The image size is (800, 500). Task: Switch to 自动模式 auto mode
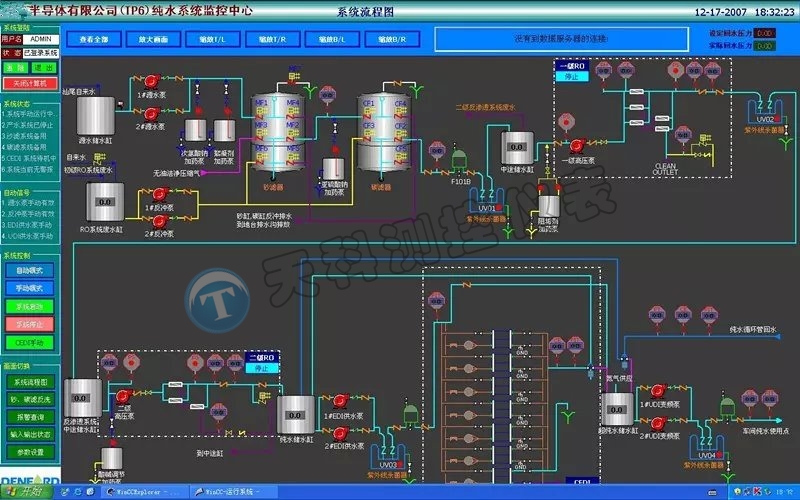30,271
